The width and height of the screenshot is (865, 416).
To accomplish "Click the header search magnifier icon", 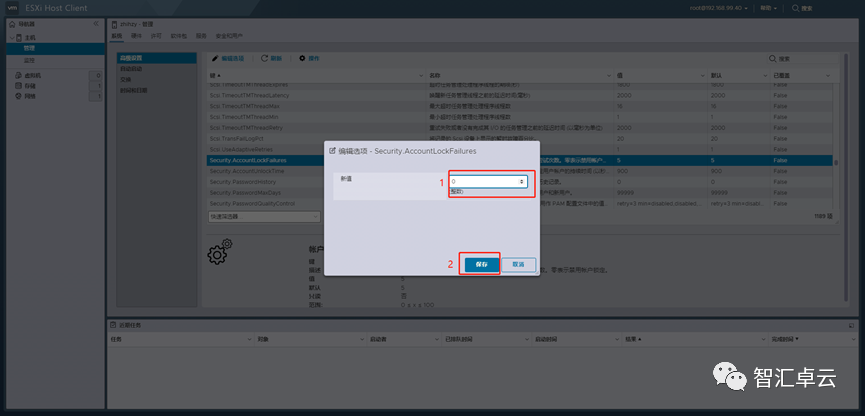I will 795,8.
